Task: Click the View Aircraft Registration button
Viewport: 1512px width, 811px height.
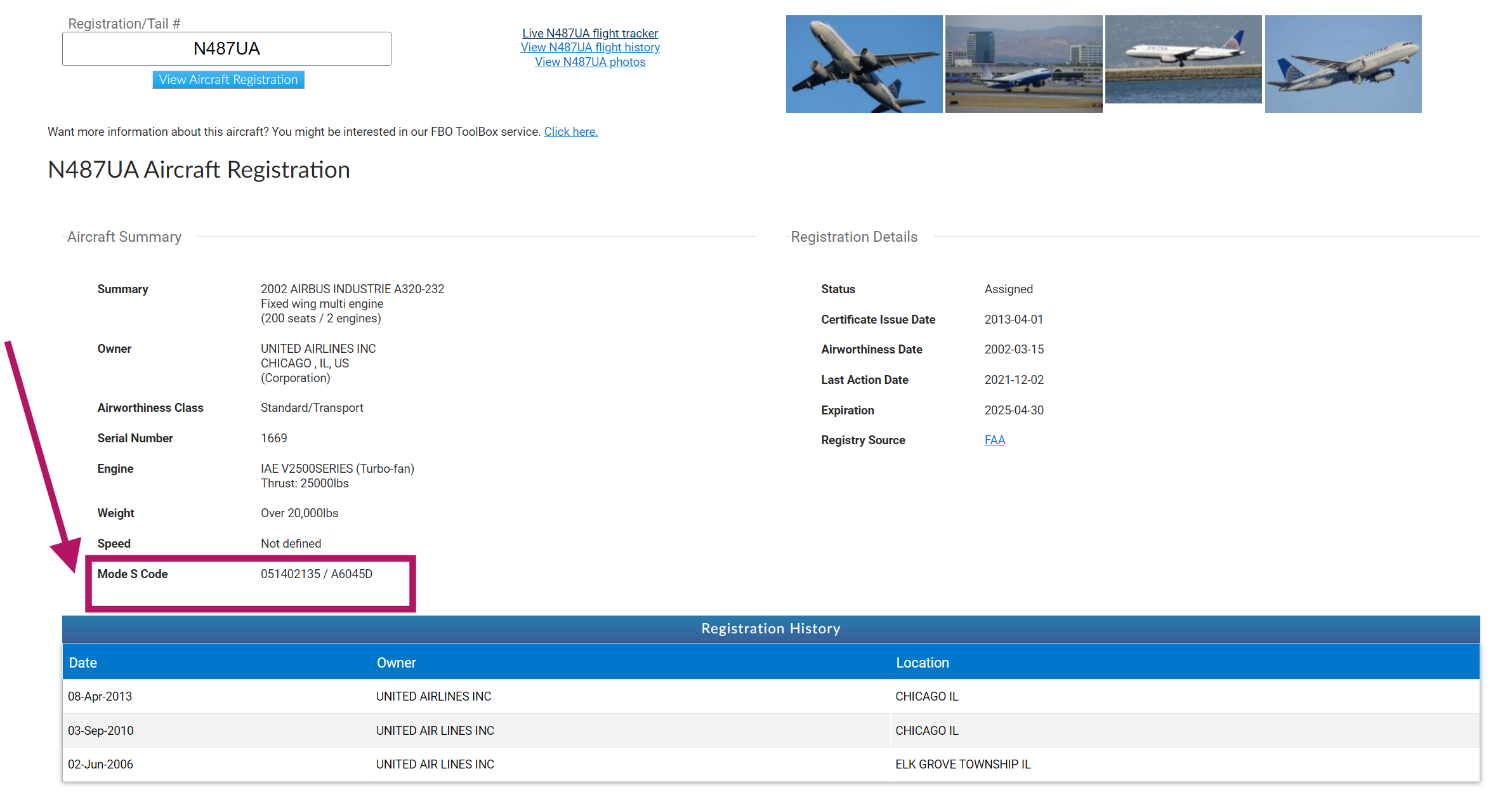Action: click(x=228, y=79)
